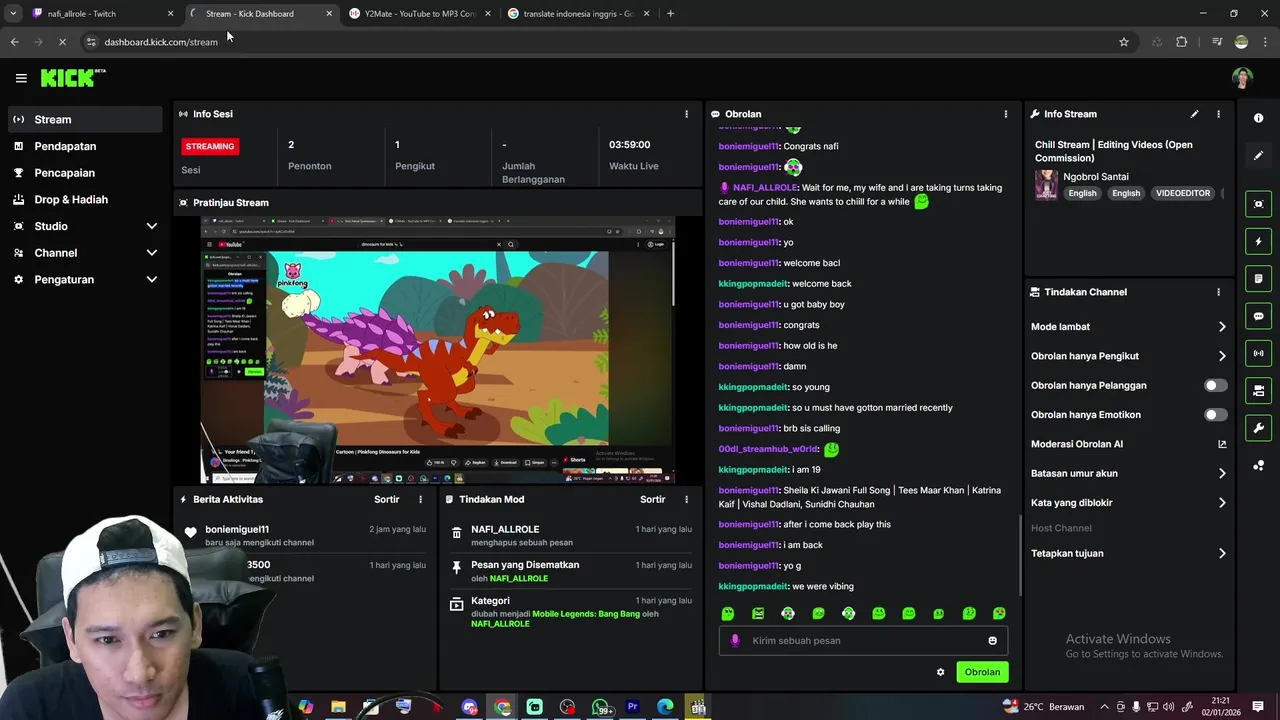Open Obrolan panel three-dot menu
Image resolution: width=1280 pixels, height=720 pixels.
(1006, 114)
